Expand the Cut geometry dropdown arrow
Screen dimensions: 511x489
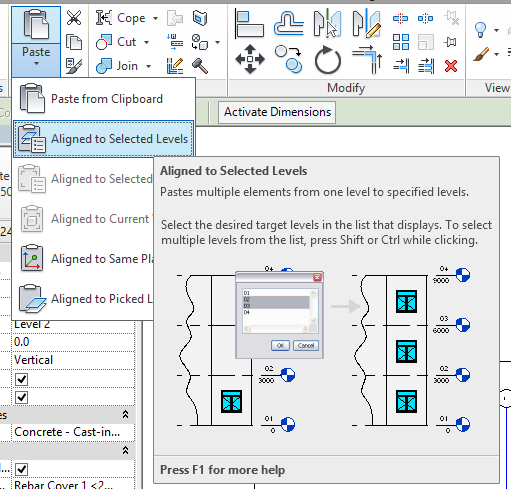click(x=146, y=42)
